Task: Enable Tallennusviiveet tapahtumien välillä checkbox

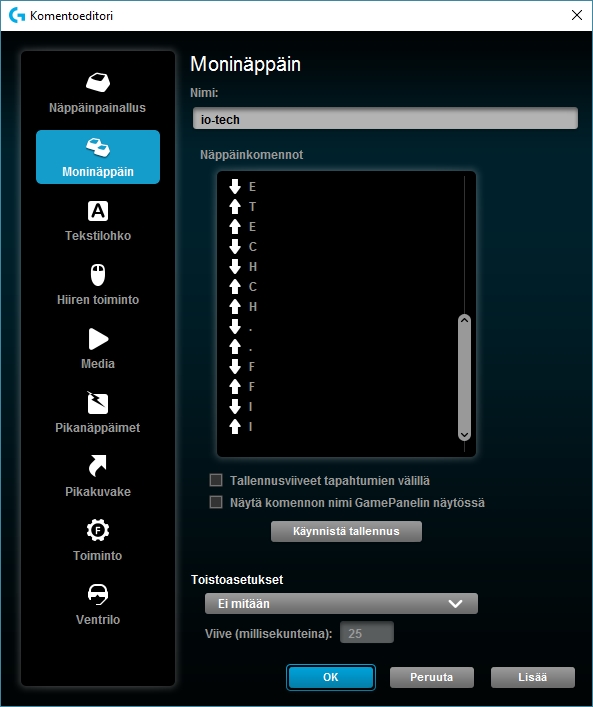Action: click(x=216, y=480)
